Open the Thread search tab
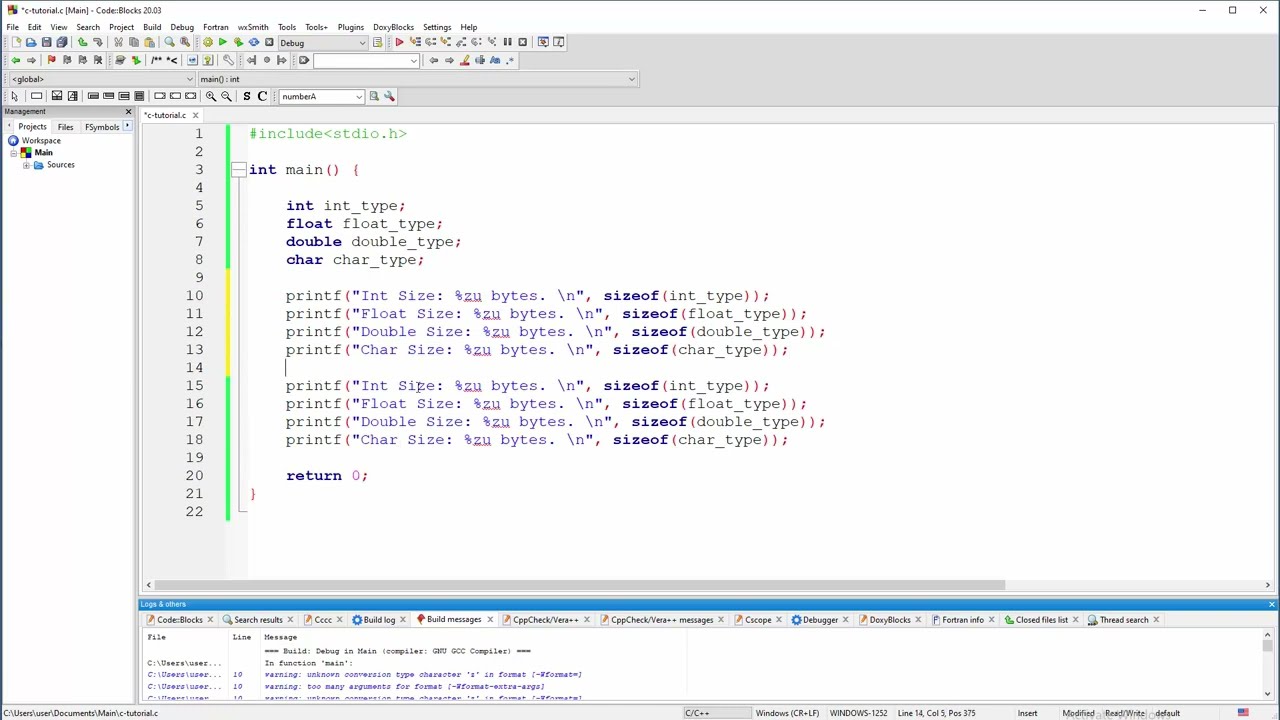Image resolution: width=1280 pixels, height=720 pixels. pos(1124,620)
